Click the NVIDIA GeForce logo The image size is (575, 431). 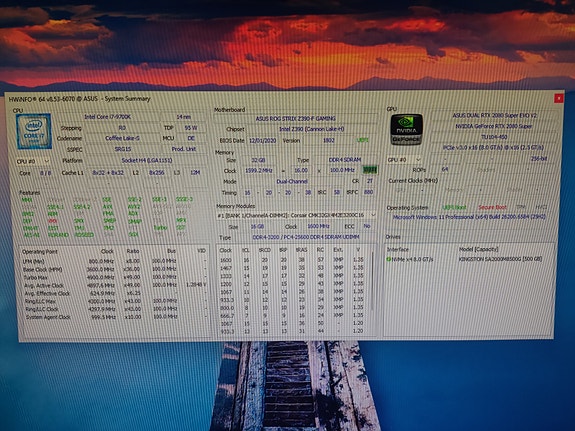pos(406,129)
